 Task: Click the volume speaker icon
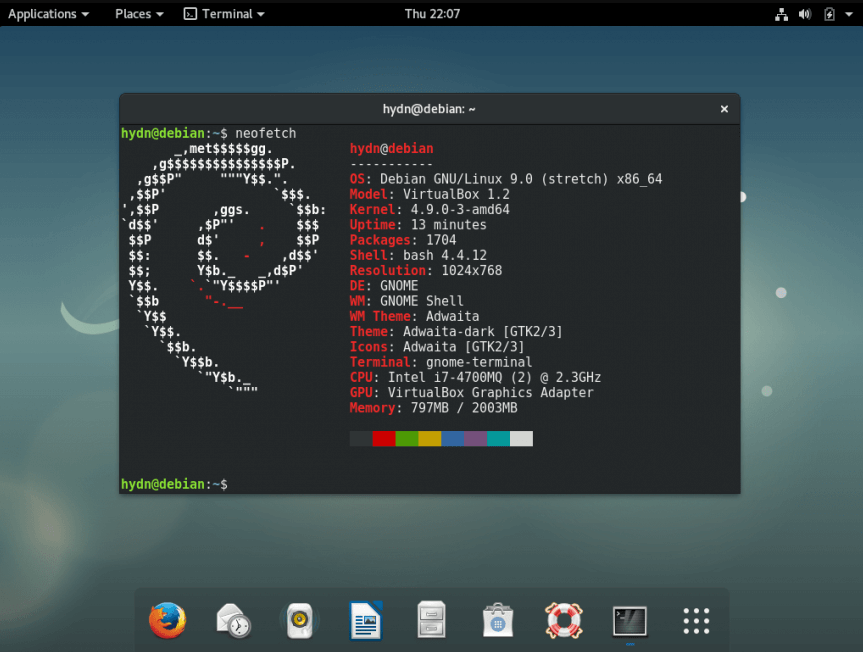click(x=805, y=14)
